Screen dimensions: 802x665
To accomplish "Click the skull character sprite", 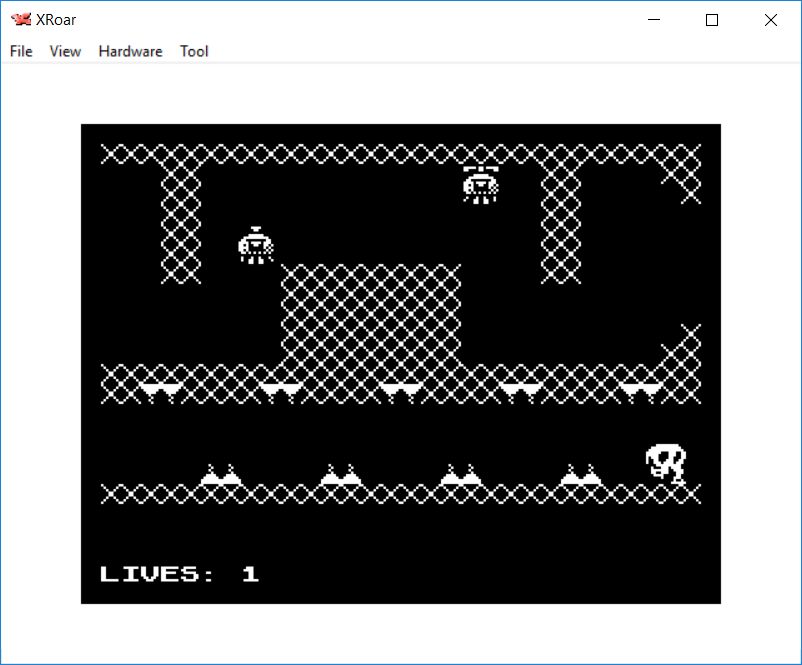I will (666, 463).
